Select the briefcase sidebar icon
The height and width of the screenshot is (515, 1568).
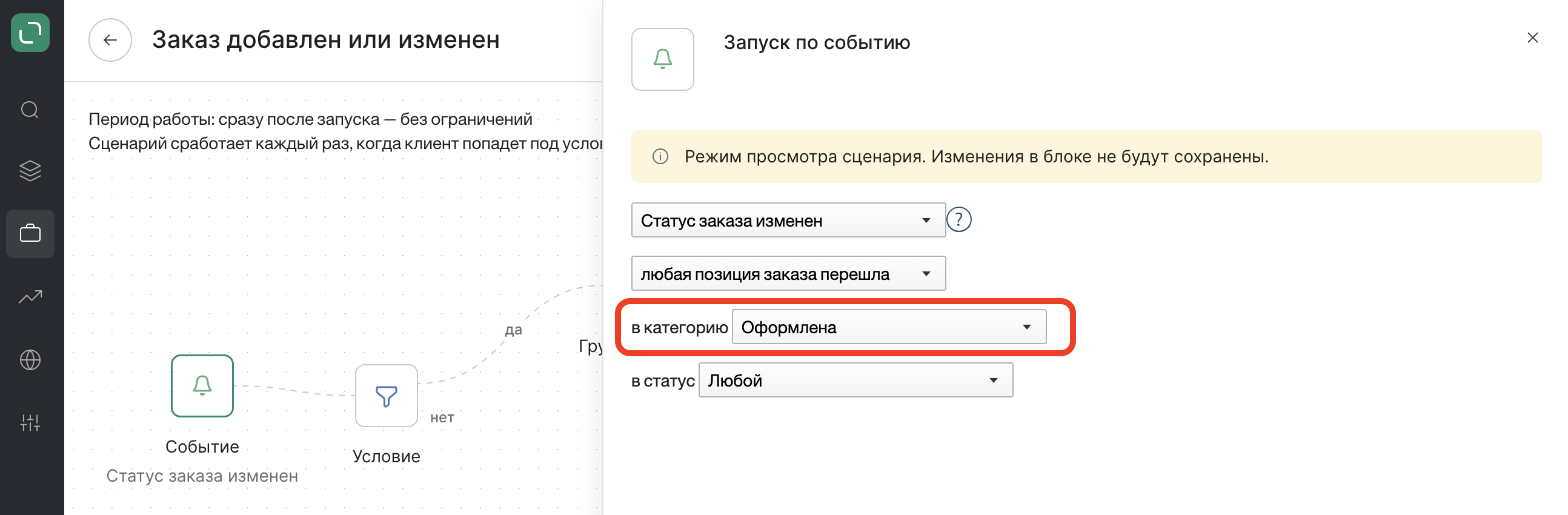[x=30, y=234]
